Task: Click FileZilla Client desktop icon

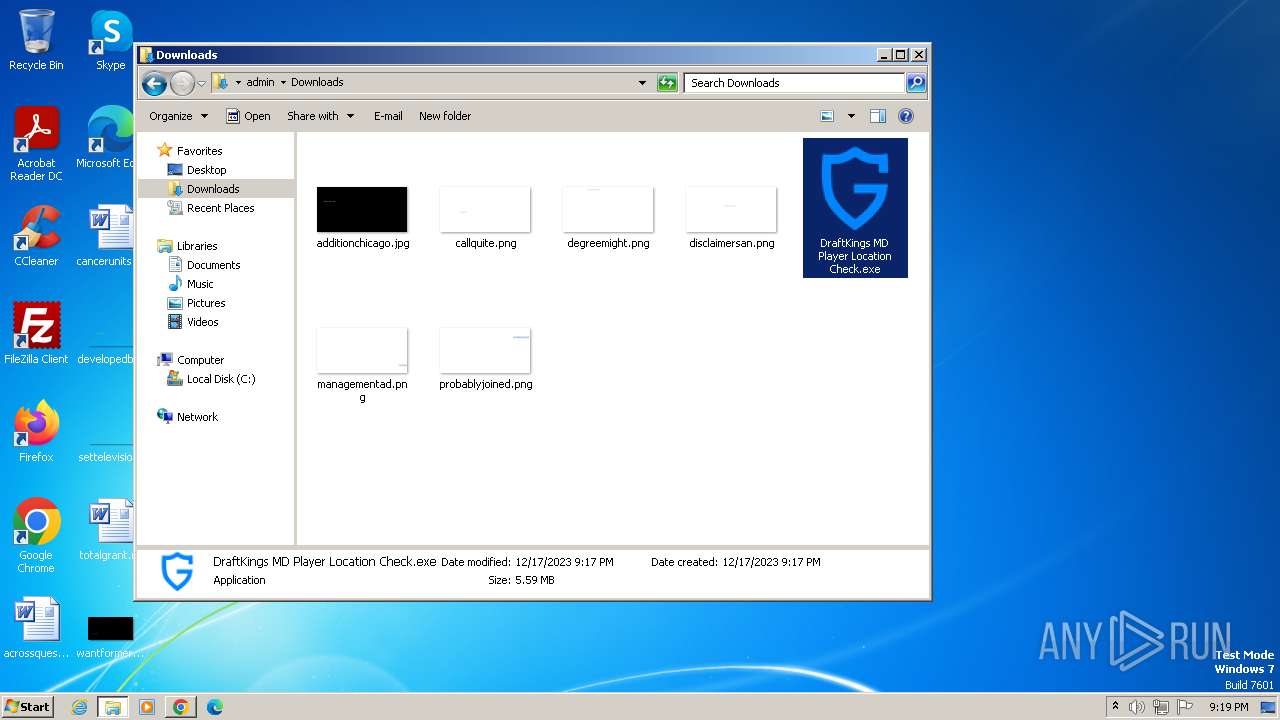Action: pyautogui.click(x=36, y=334)
